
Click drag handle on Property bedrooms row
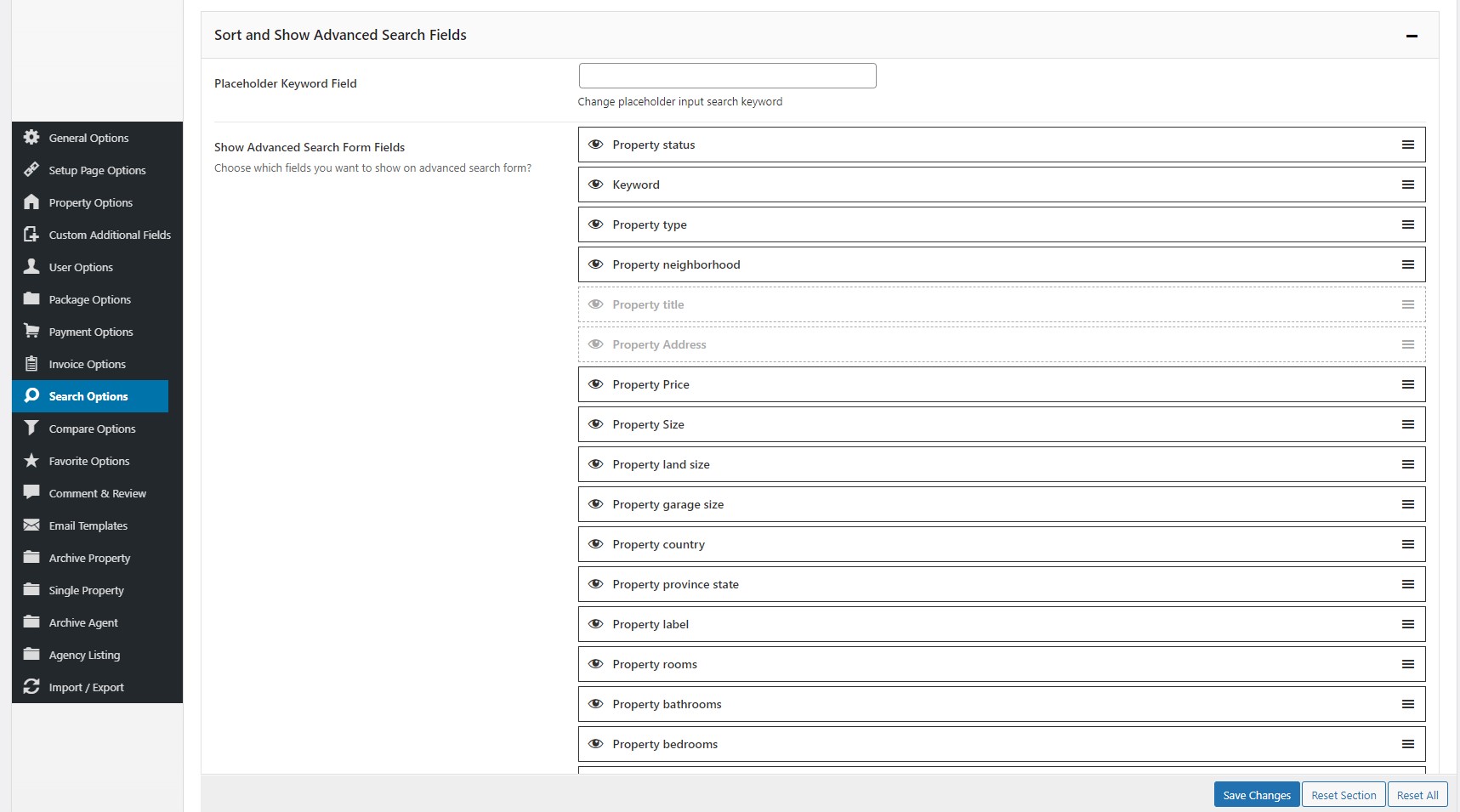coord(1408,744)
